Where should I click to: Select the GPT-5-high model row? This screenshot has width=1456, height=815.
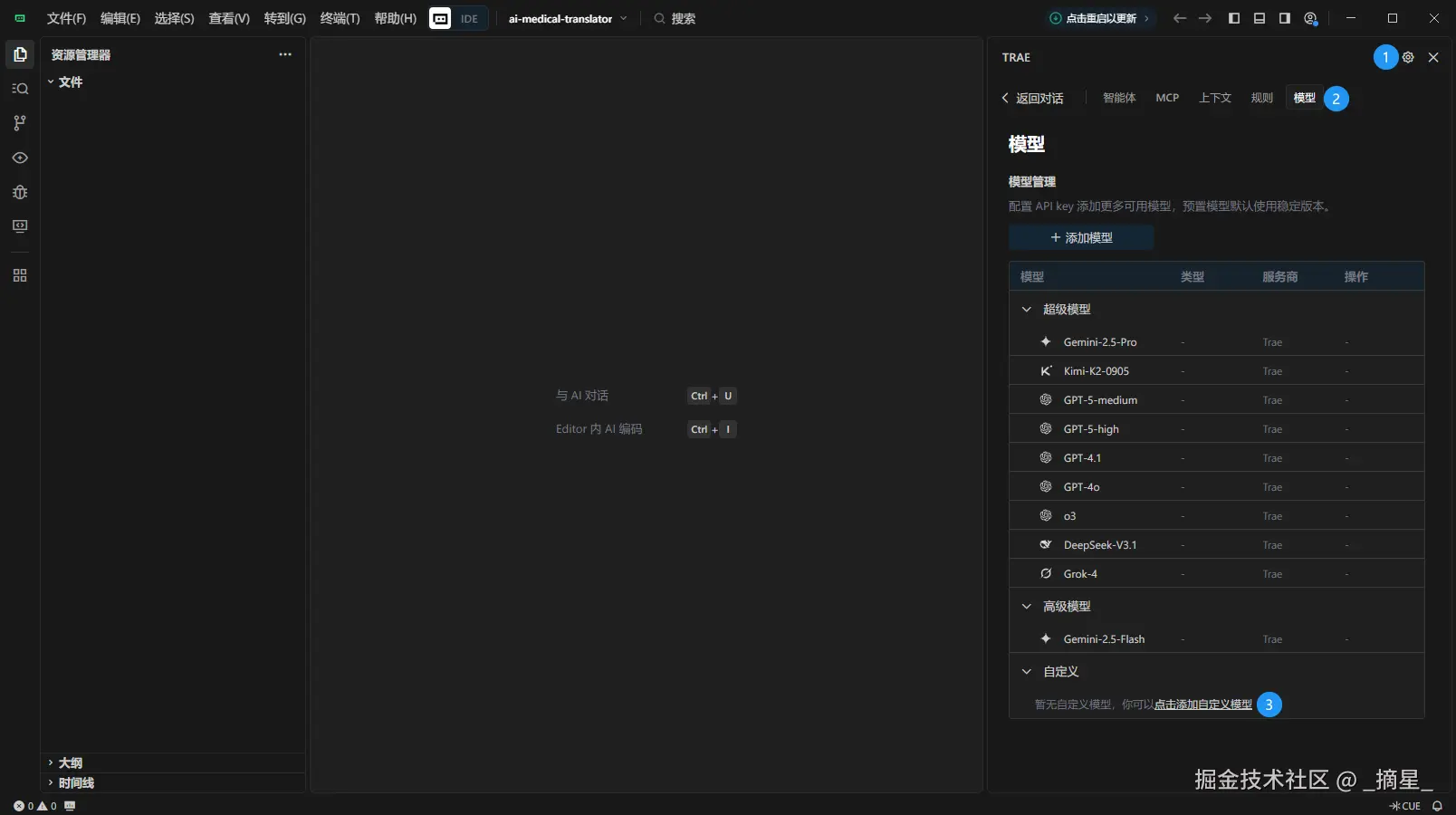1216,428
